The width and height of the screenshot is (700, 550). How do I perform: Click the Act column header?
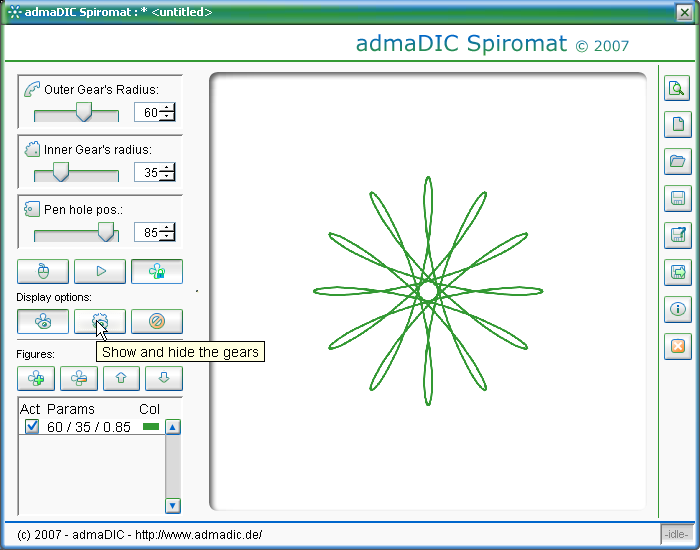(x=30, y=409)
